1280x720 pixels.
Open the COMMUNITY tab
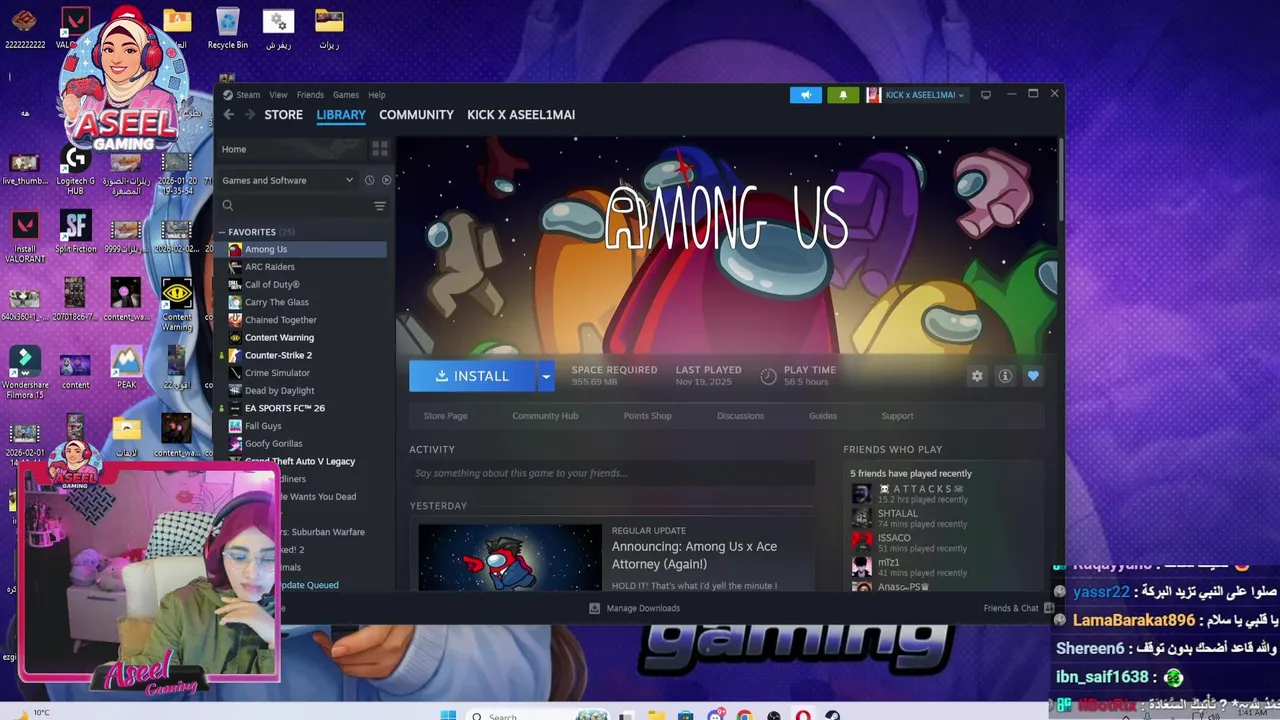416,115
